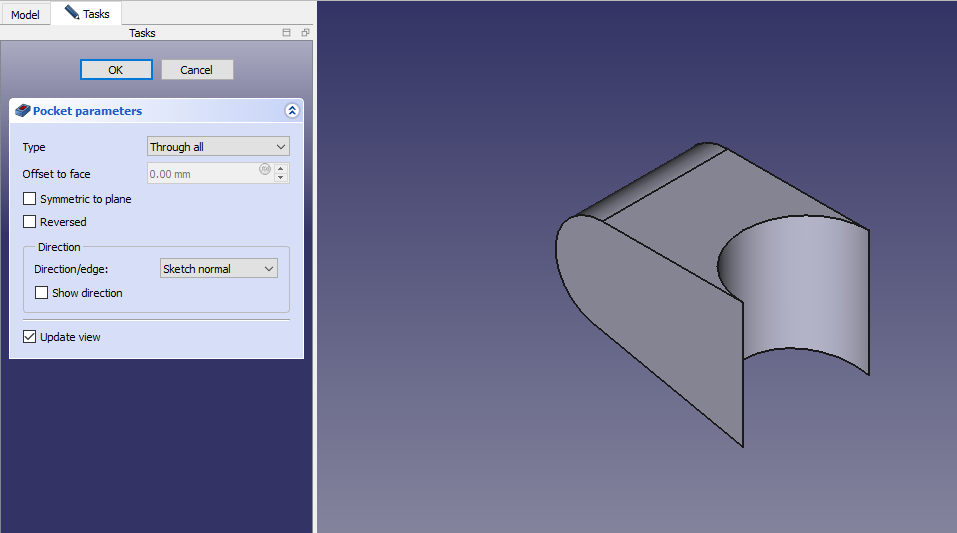Viewport: 957px width, 533px height.
Task: Open the Direction/edge dropdown
Action: [218, 269]
